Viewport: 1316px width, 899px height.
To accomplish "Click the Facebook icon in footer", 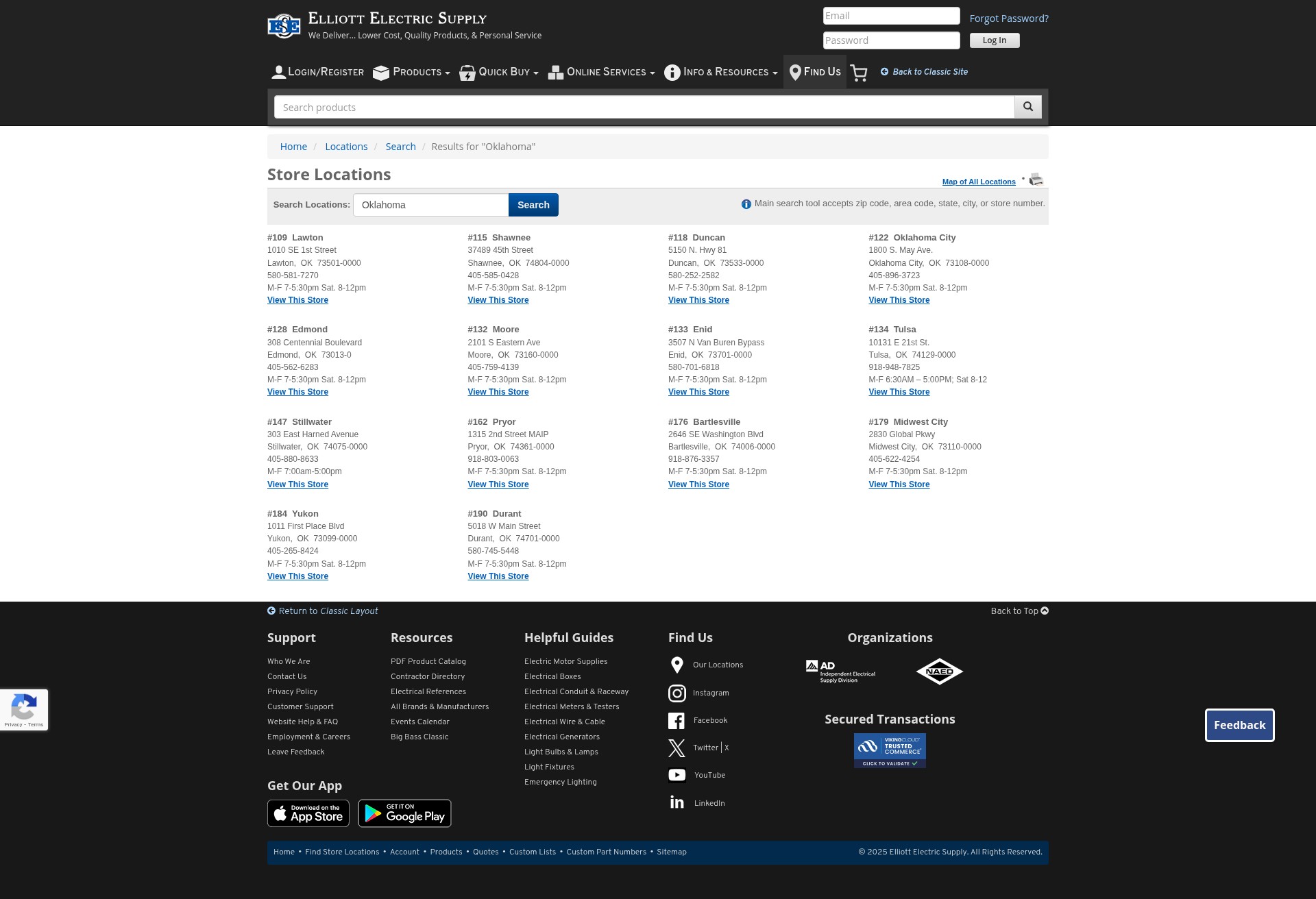I will [x=677, y=721].
